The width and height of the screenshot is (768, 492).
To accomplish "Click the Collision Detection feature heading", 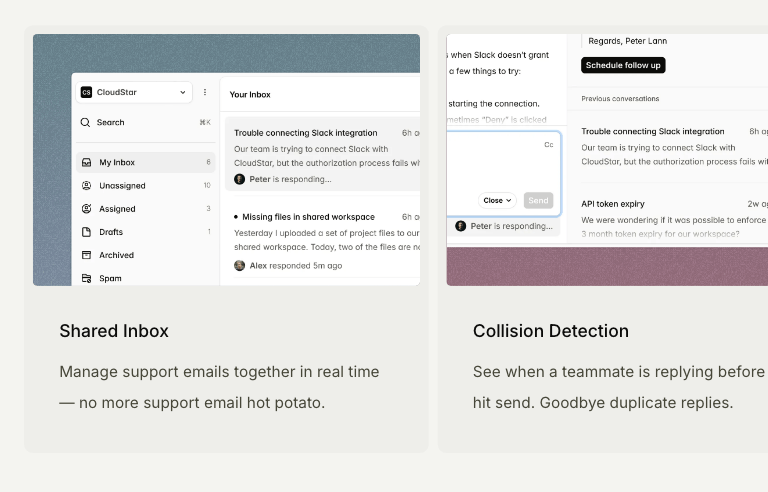I will click(551, 331).
